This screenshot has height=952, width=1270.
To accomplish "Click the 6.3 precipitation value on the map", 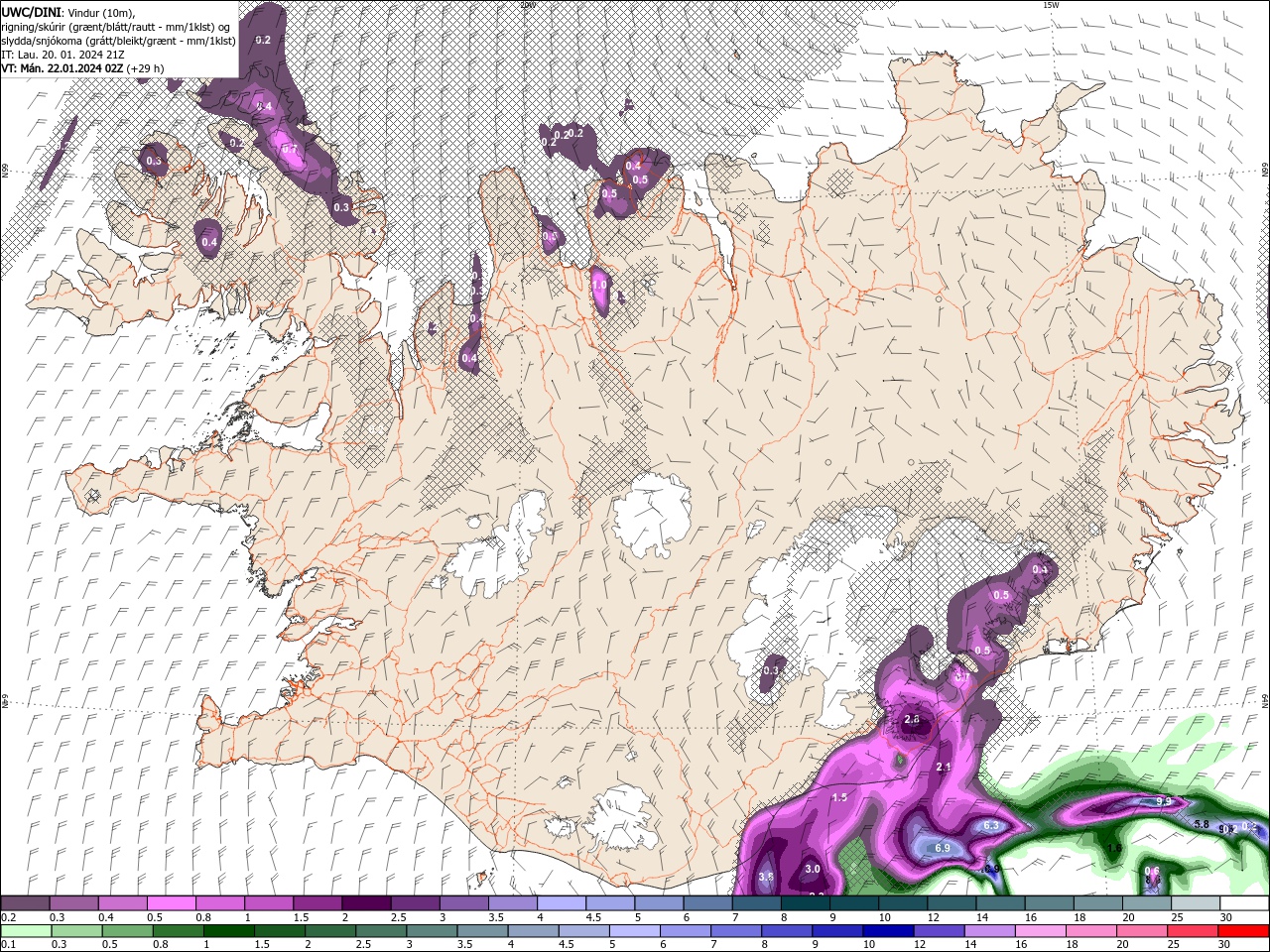I will tap(991, 825).
